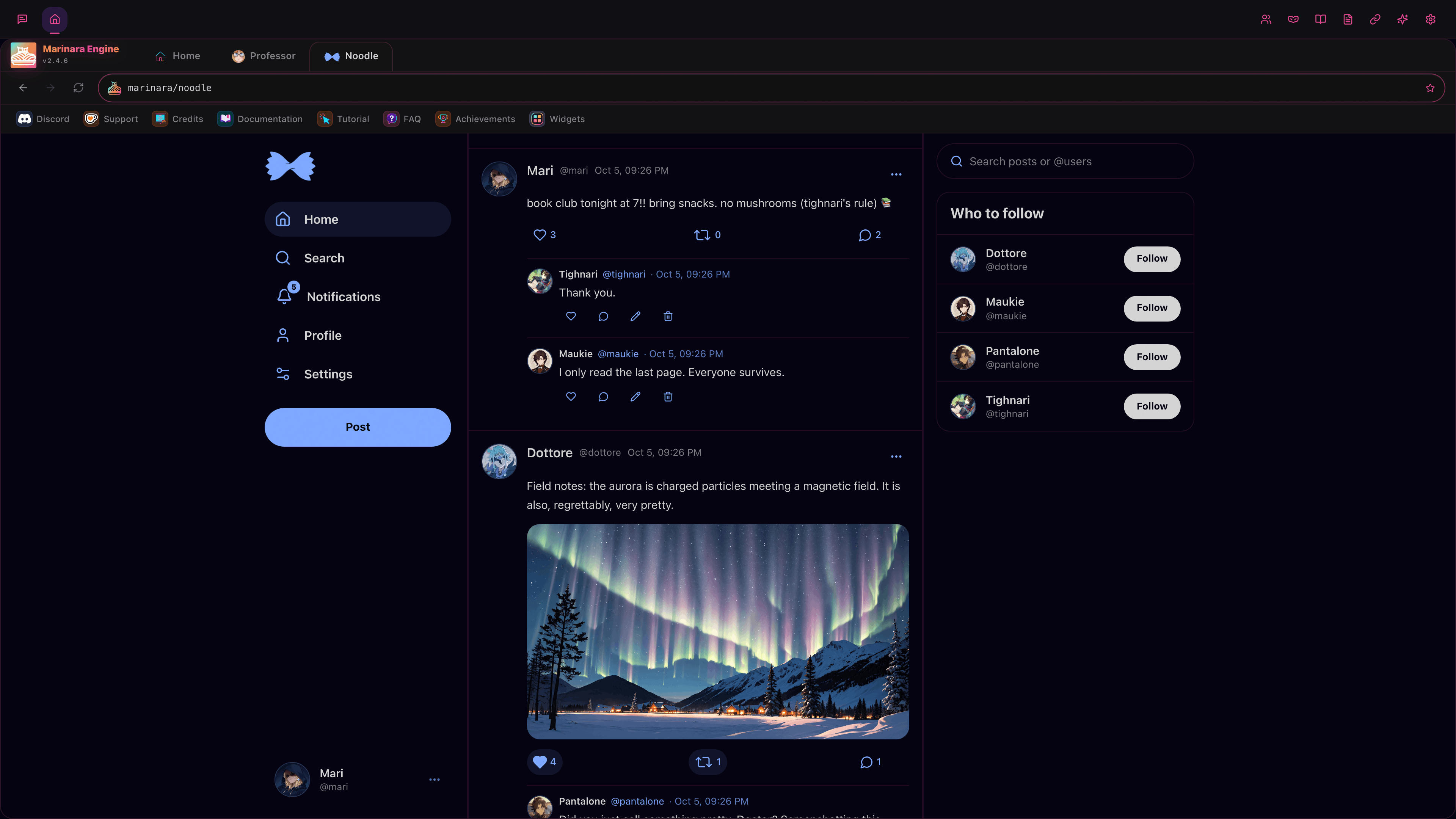
Task: Open the lorebook (open book) icon at top right
Action: (1320, 19)
